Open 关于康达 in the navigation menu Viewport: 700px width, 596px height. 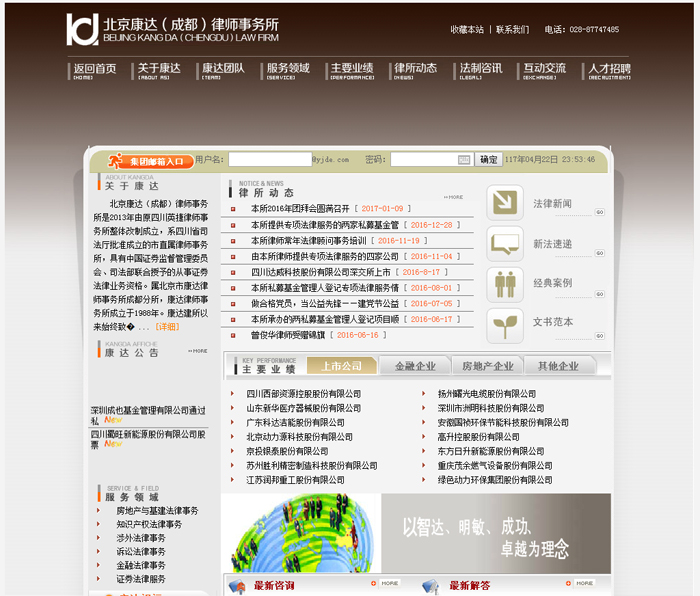click(x=158, y=71)
